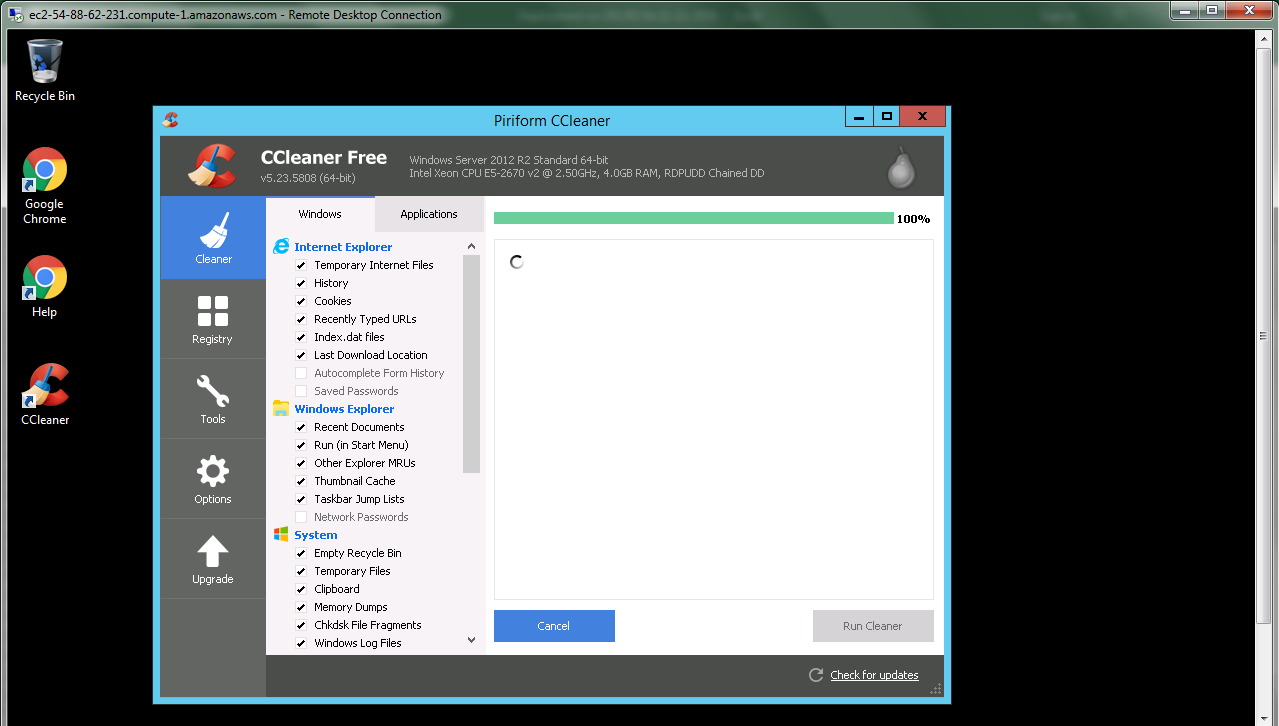Select the Windows tab
This screenshot has width=1279, height=726.
(320, 214)
